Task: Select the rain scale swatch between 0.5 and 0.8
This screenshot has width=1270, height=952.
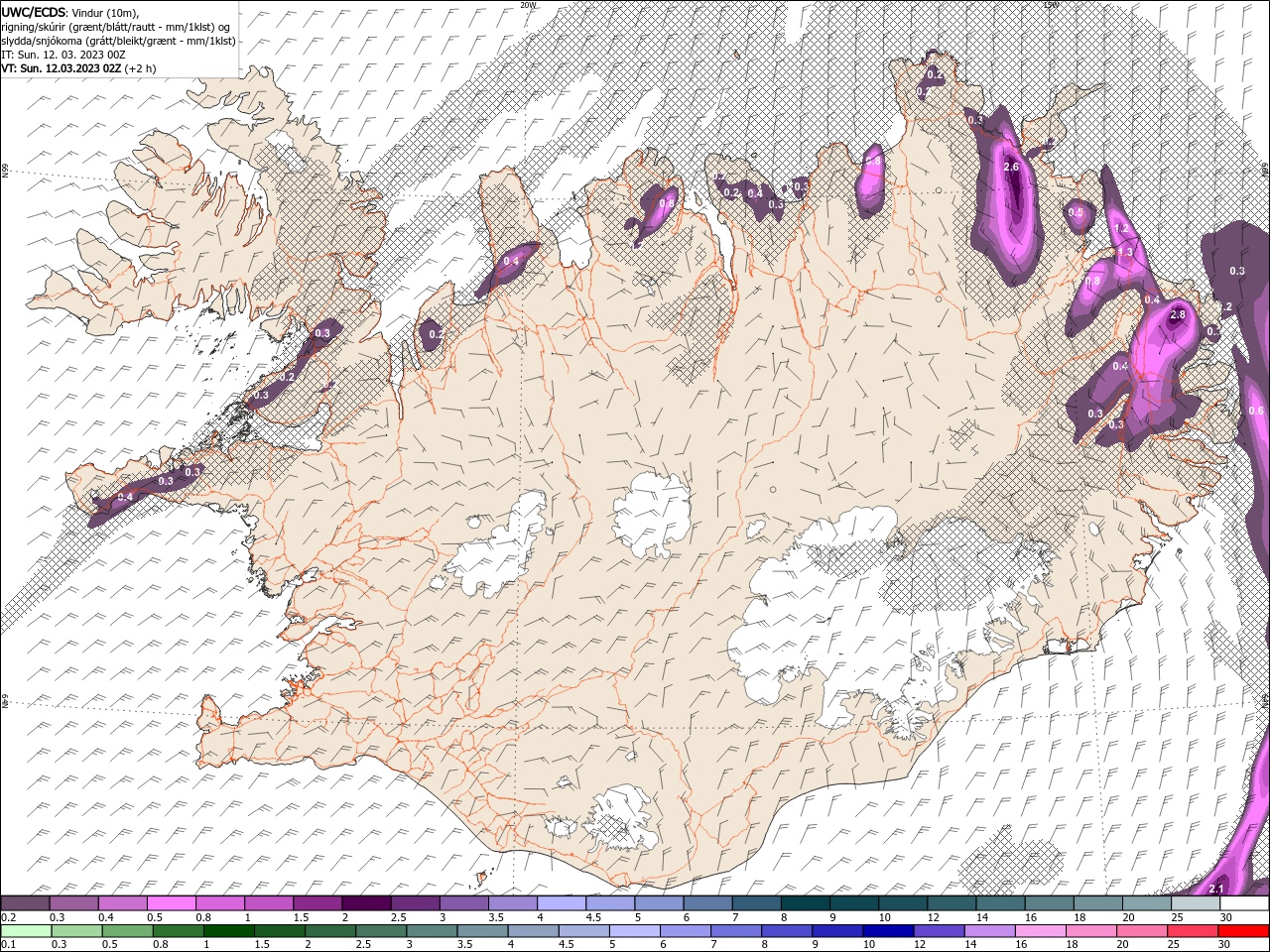Action: 127,931
